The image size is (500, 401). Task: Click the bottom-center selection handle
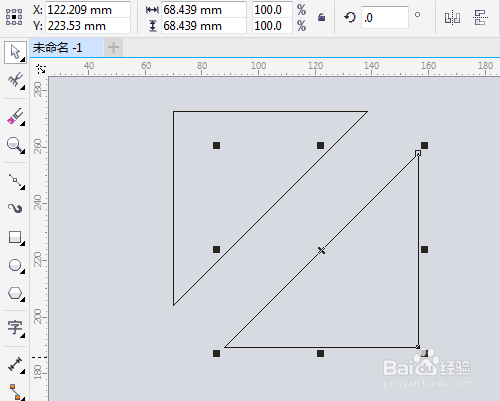pos(320,353)
